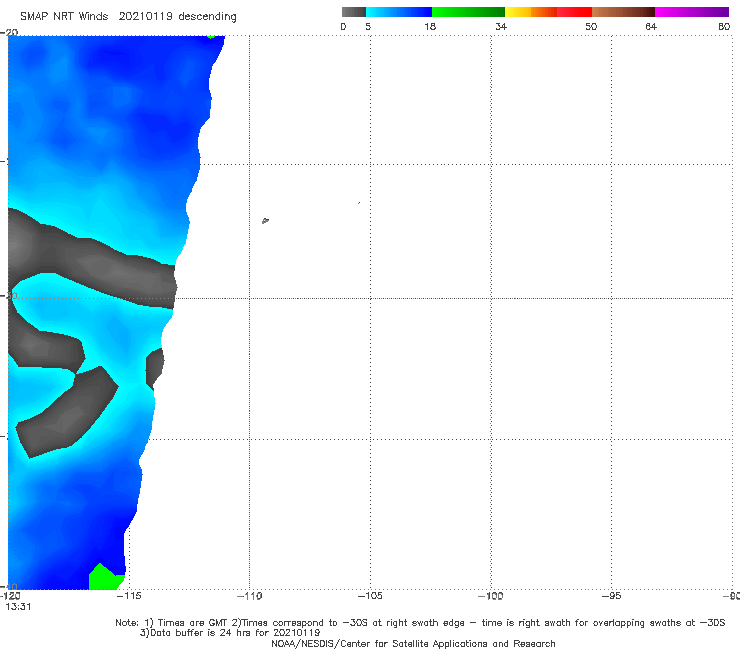Click the color bar label 34
This screenshot has width=740, height=650.
(x=501, y=26)
